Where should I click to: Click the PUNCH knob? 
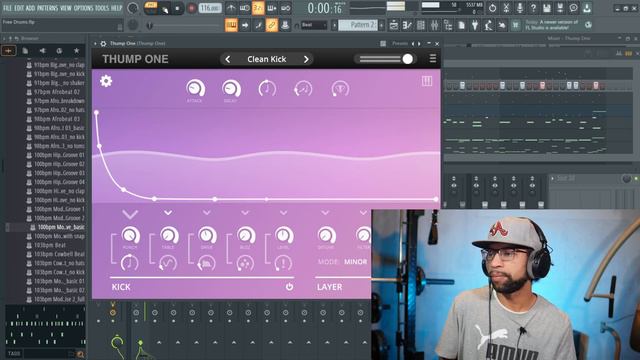(x=131, y=235)
